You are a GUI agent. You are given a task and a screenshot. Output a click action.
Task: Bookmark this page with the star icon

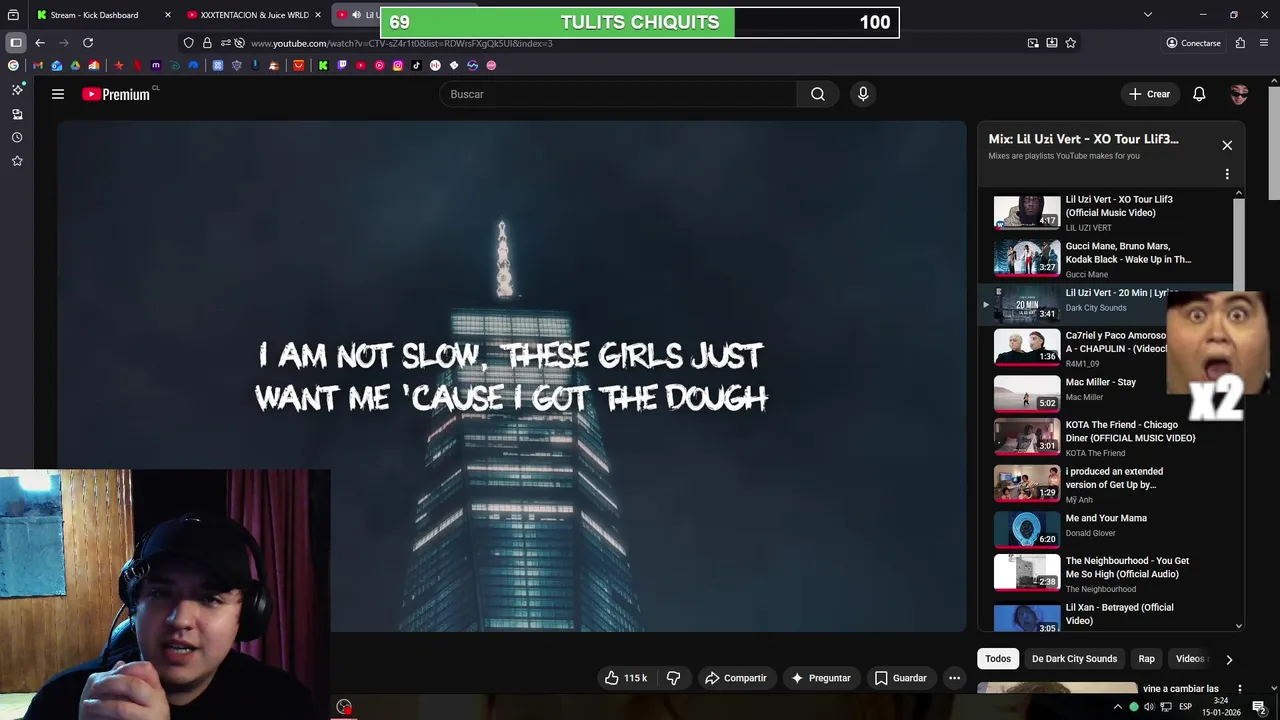point(1071,43)
